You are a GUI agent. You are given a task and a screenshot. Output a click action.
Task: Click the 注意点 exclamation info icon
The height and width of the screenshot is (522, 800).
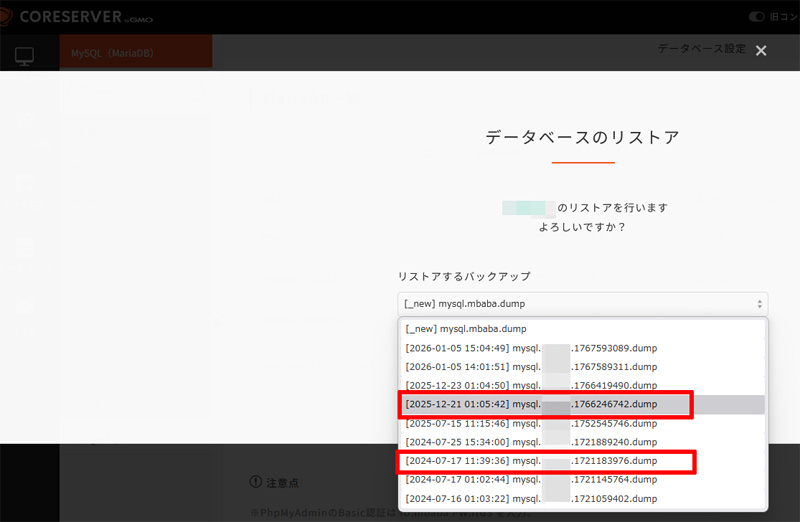[255, 482]
